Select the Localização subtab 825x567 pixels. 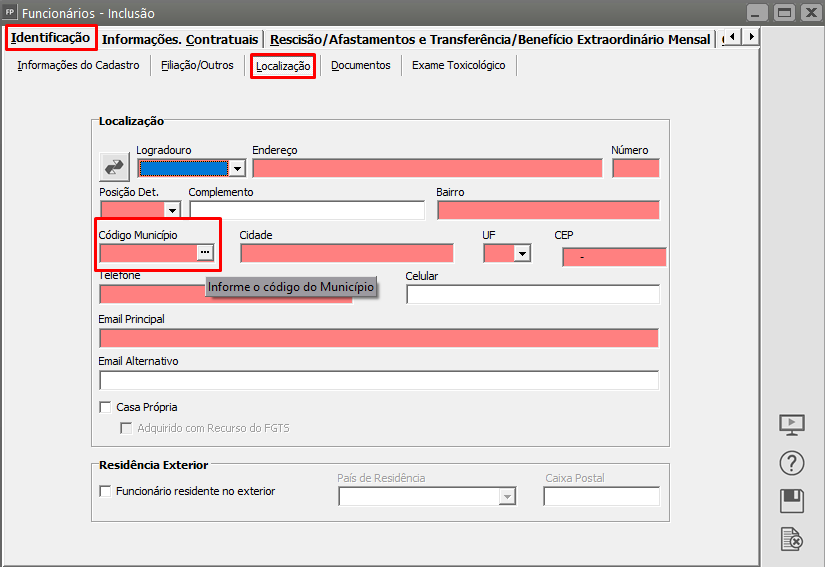[283, 66]
